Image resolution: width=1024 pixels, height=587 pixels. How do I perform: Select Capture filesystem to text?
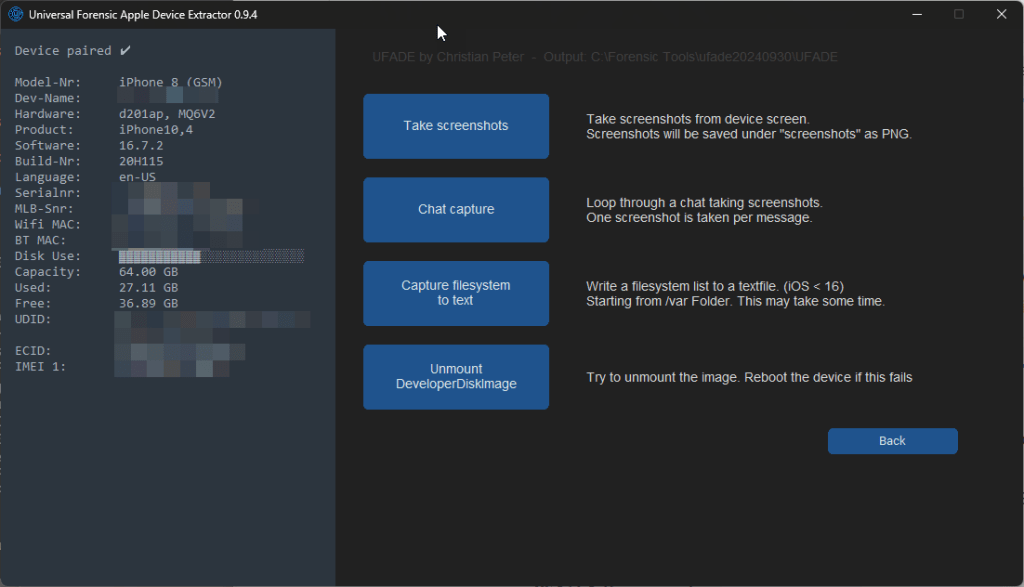456,293
